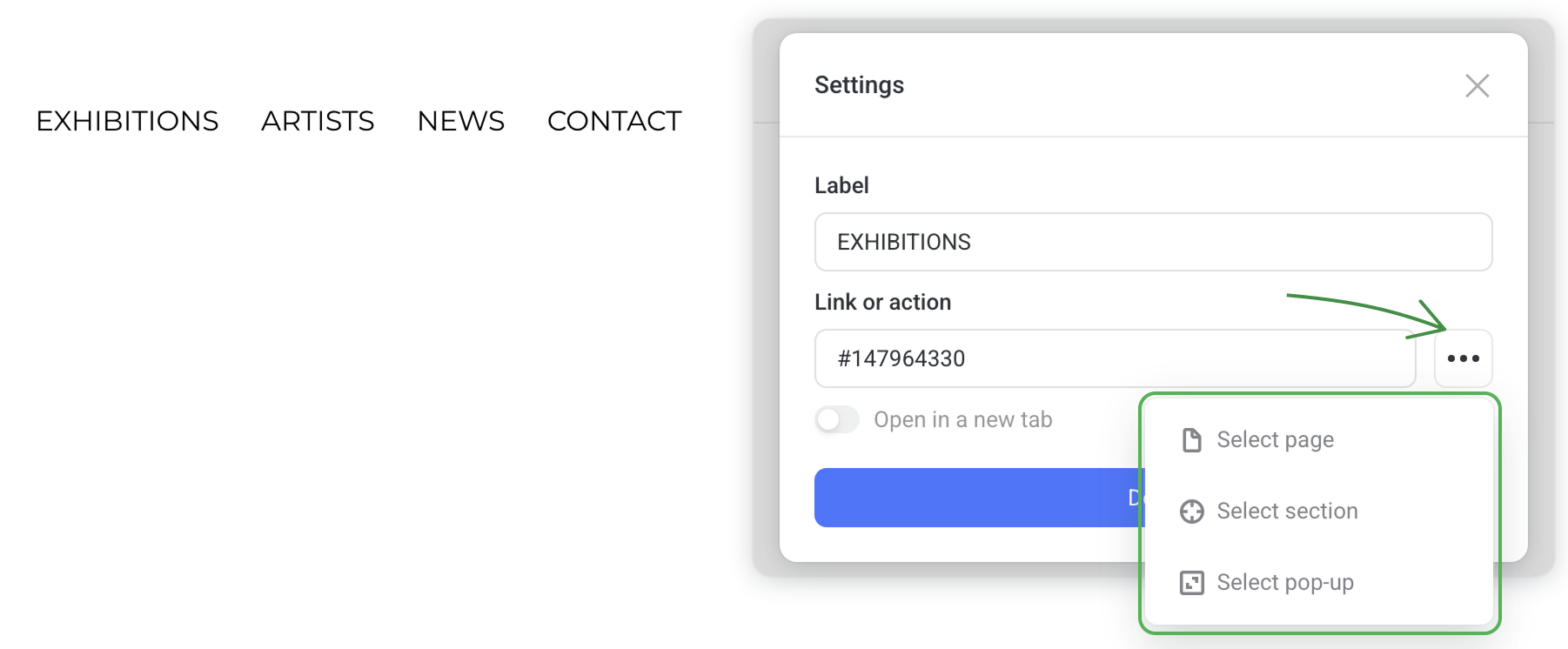Click the "Link or action" field caption
Viewport: 1568px width, 649px height.
(882, 302)
